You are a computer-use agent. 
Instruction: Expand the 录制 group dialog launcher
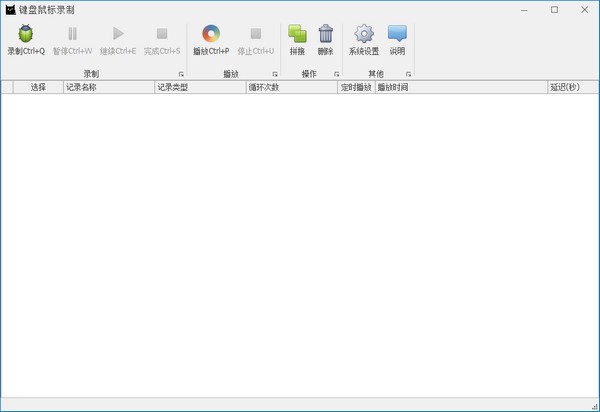point(181,74)
